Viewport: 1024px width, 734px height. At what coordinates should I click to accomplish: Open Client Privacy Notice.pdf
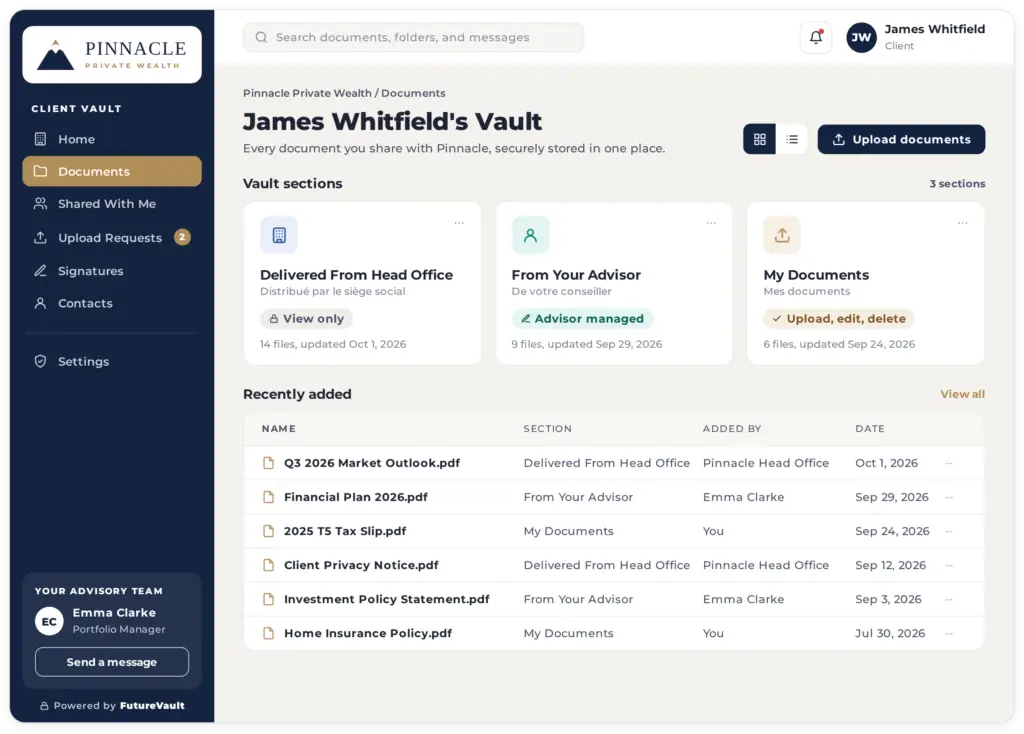point(361,565)
